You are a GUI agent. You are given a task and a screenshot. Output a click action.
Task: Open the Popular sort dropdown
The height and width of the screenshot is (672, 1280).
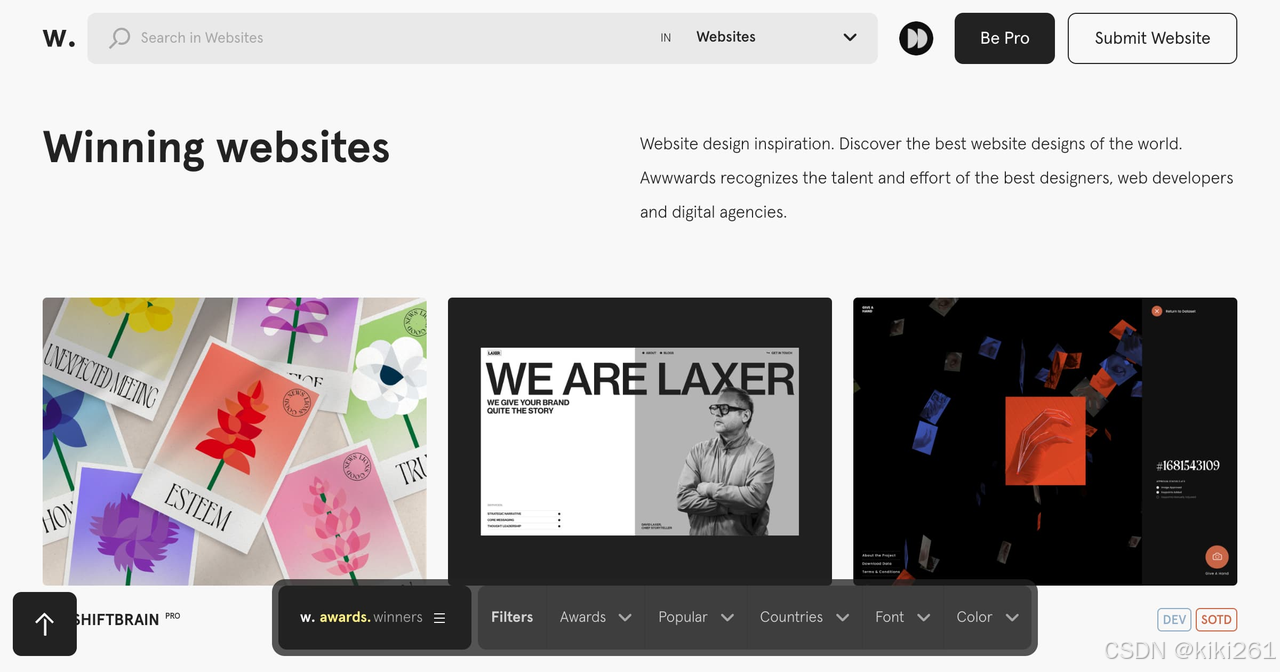pos(696,617)
